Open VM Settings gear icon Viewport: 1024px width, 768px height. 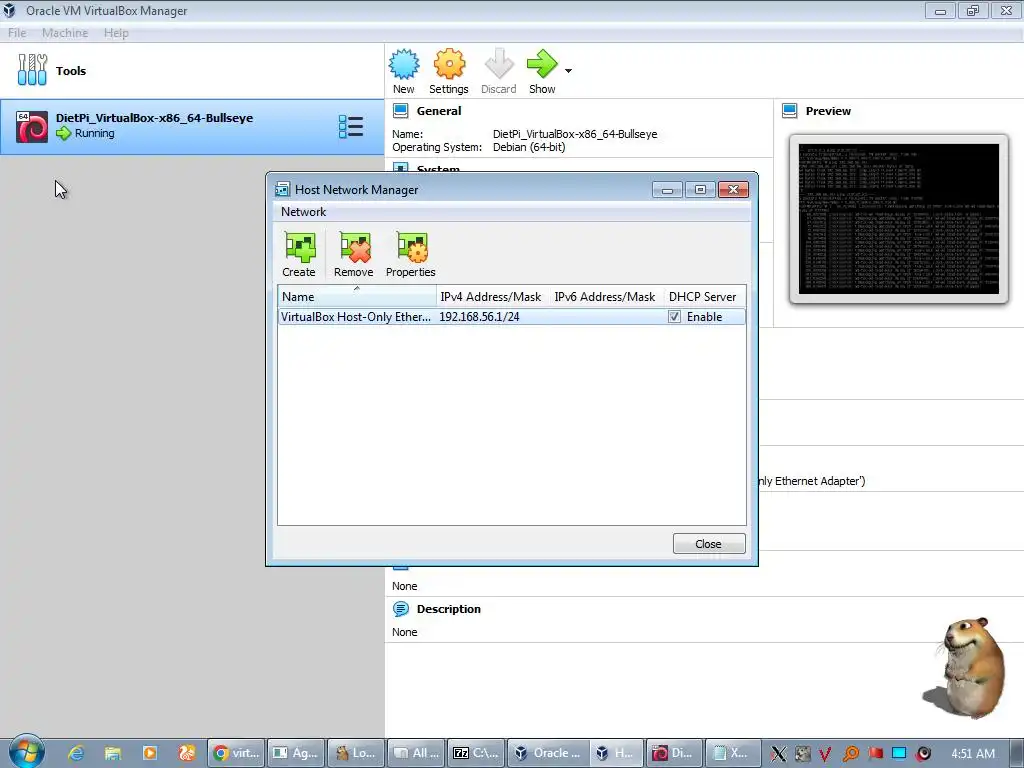[449, 64]
